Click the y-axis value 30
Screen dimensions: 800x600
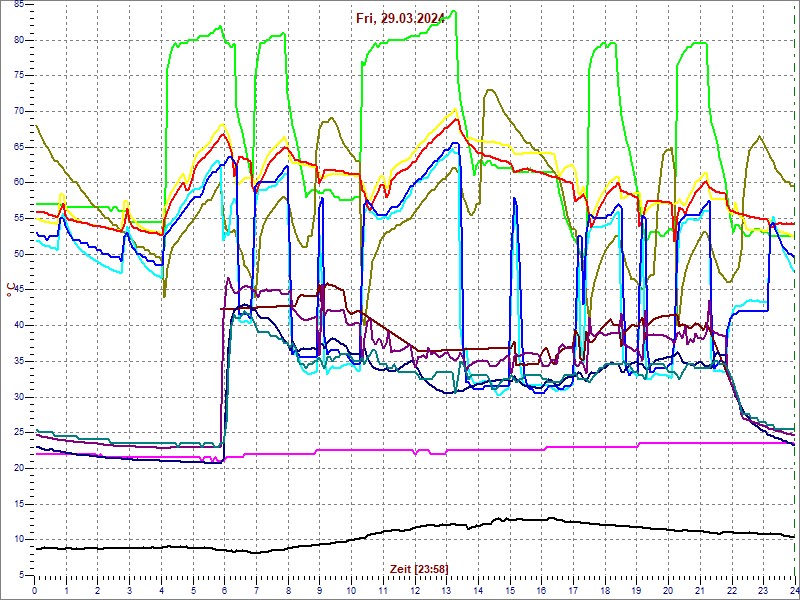tap(18, 397)
